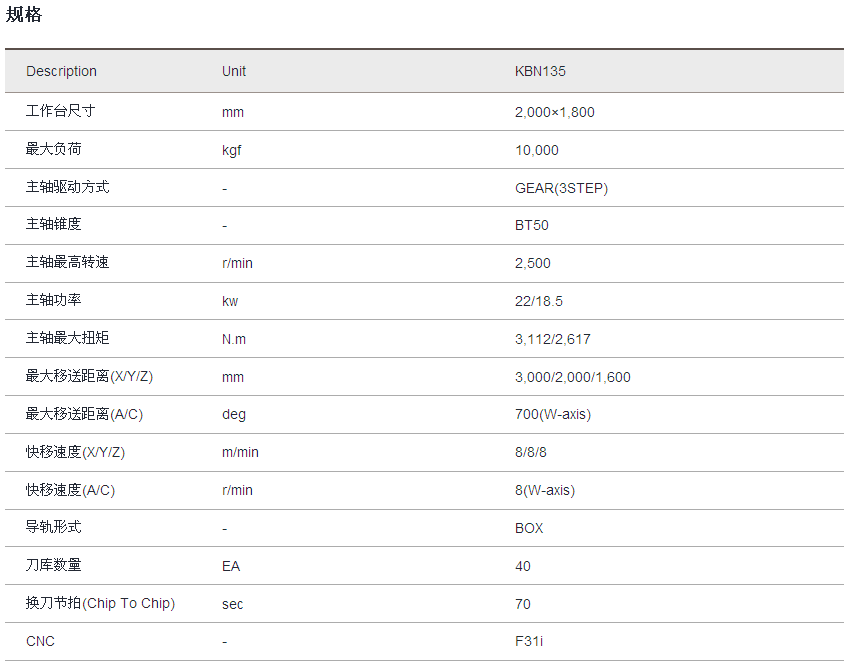Select the KBN135 model column header

point(540,71)
